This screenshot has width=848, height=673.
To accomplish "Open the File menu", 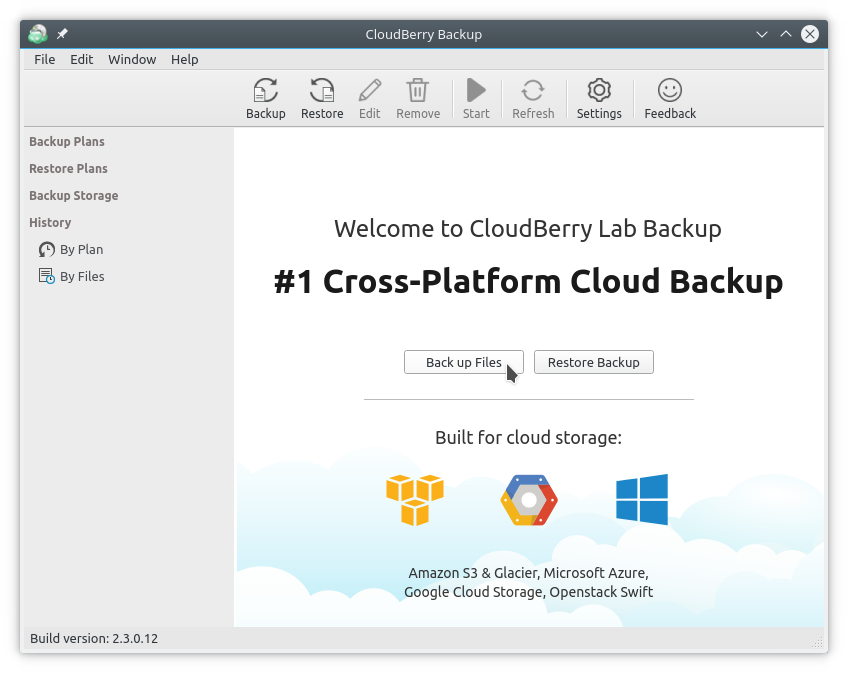I will [44, 60].
